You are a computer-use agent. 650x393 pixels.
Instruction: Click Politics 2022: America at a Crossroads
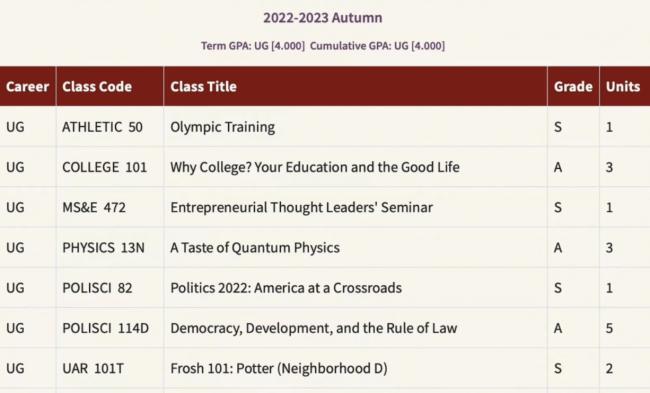[286, 288]
